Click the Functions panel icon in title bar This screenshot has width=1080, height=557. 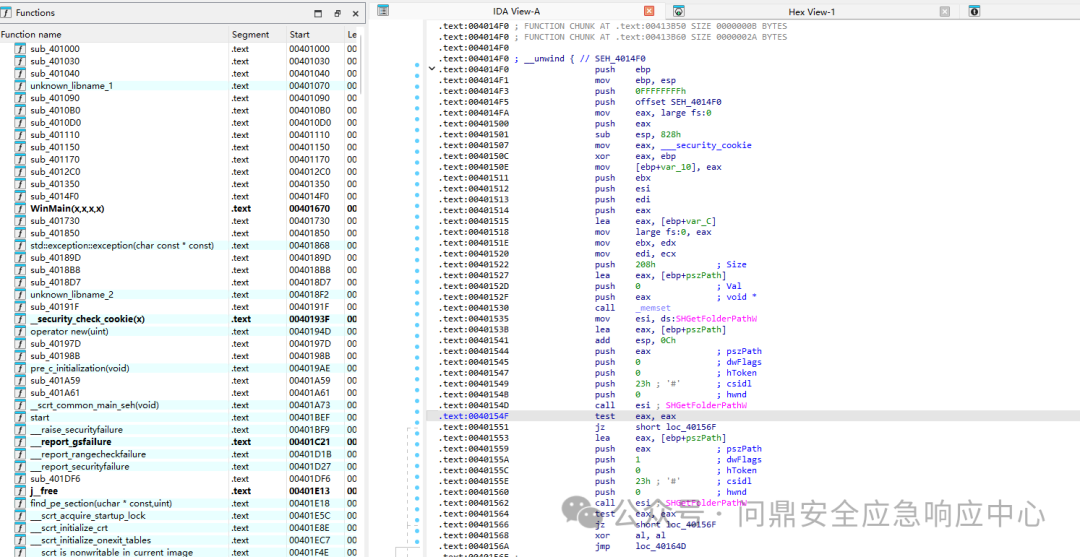coord(7,12)
